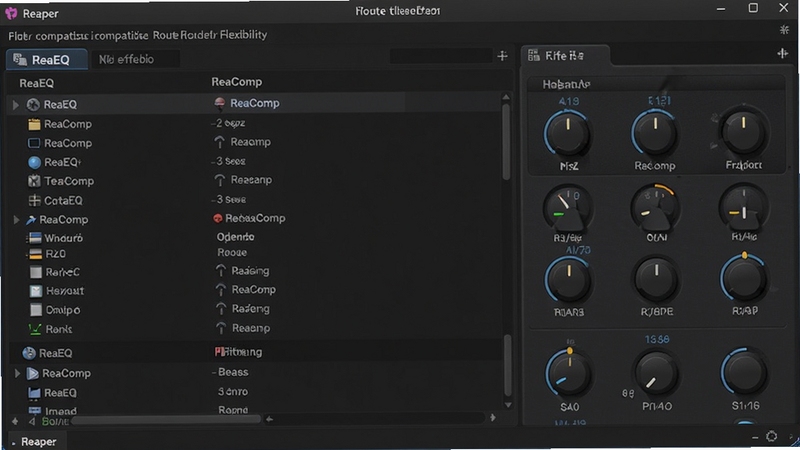Click the asterisk icon below the close button
800x450 pixels.
(784, 30)
